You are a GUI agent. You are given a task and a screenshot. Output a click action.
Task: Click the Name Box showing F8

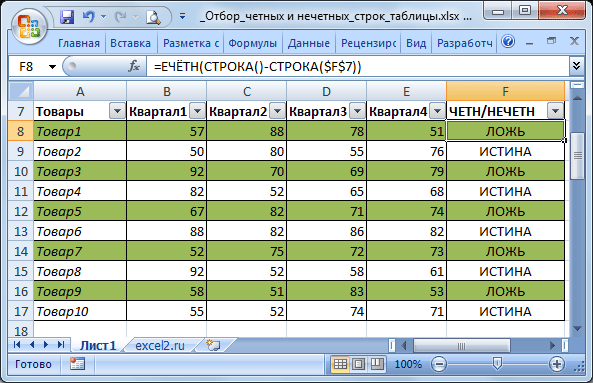tap(27, 67)
